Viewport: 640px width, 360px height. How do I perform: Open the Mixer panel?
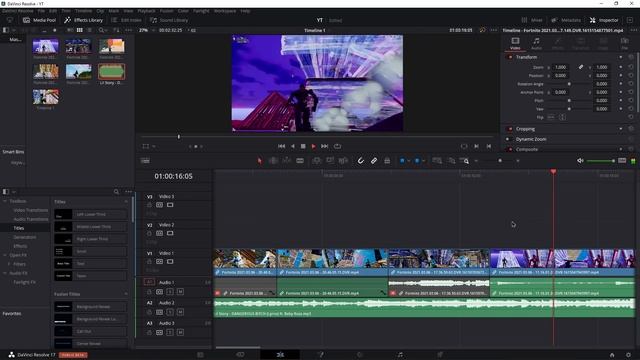(532, 20)
